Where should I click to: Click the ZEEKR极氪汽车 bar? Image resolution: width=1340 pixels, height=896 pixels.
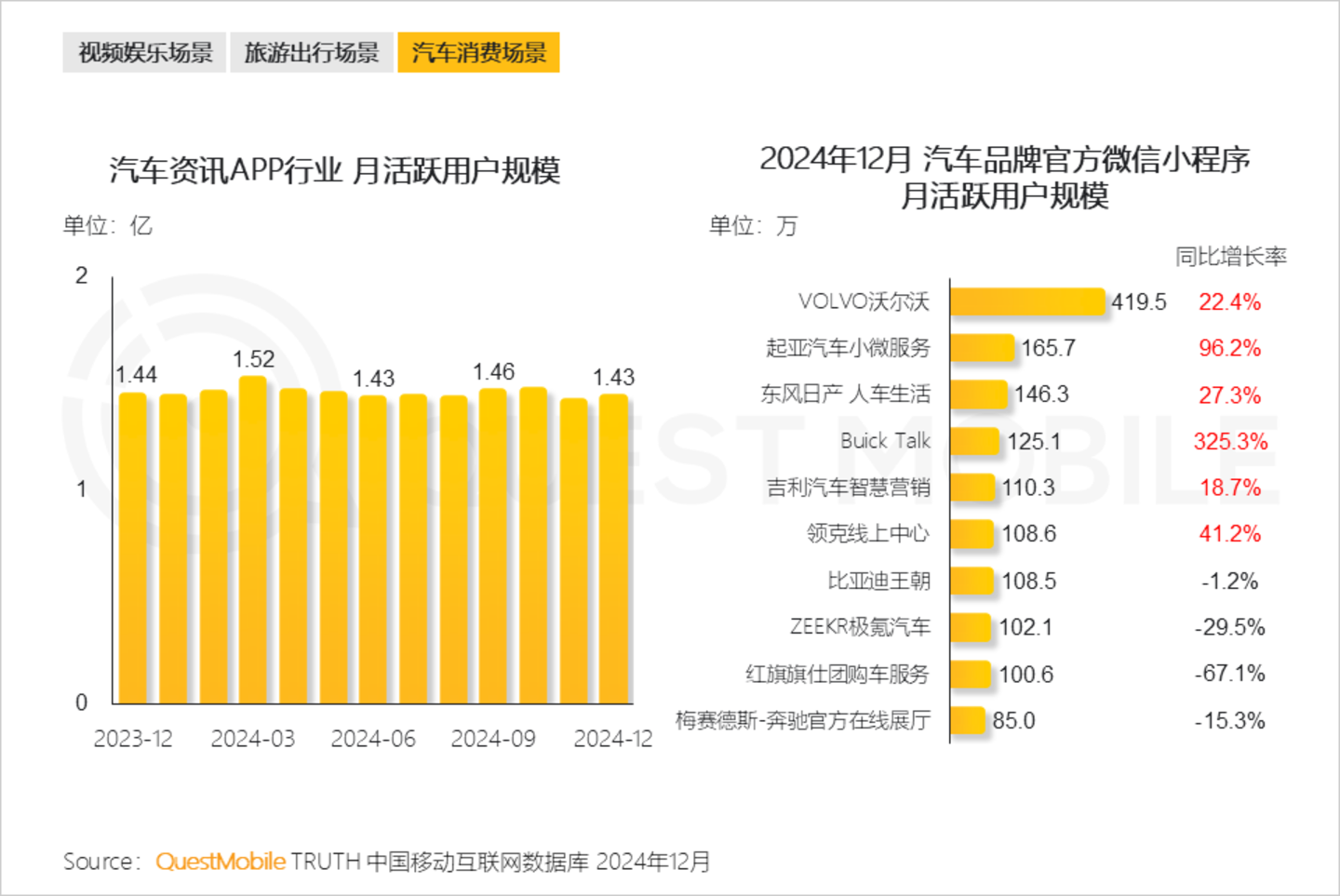[x=971, y=627]
